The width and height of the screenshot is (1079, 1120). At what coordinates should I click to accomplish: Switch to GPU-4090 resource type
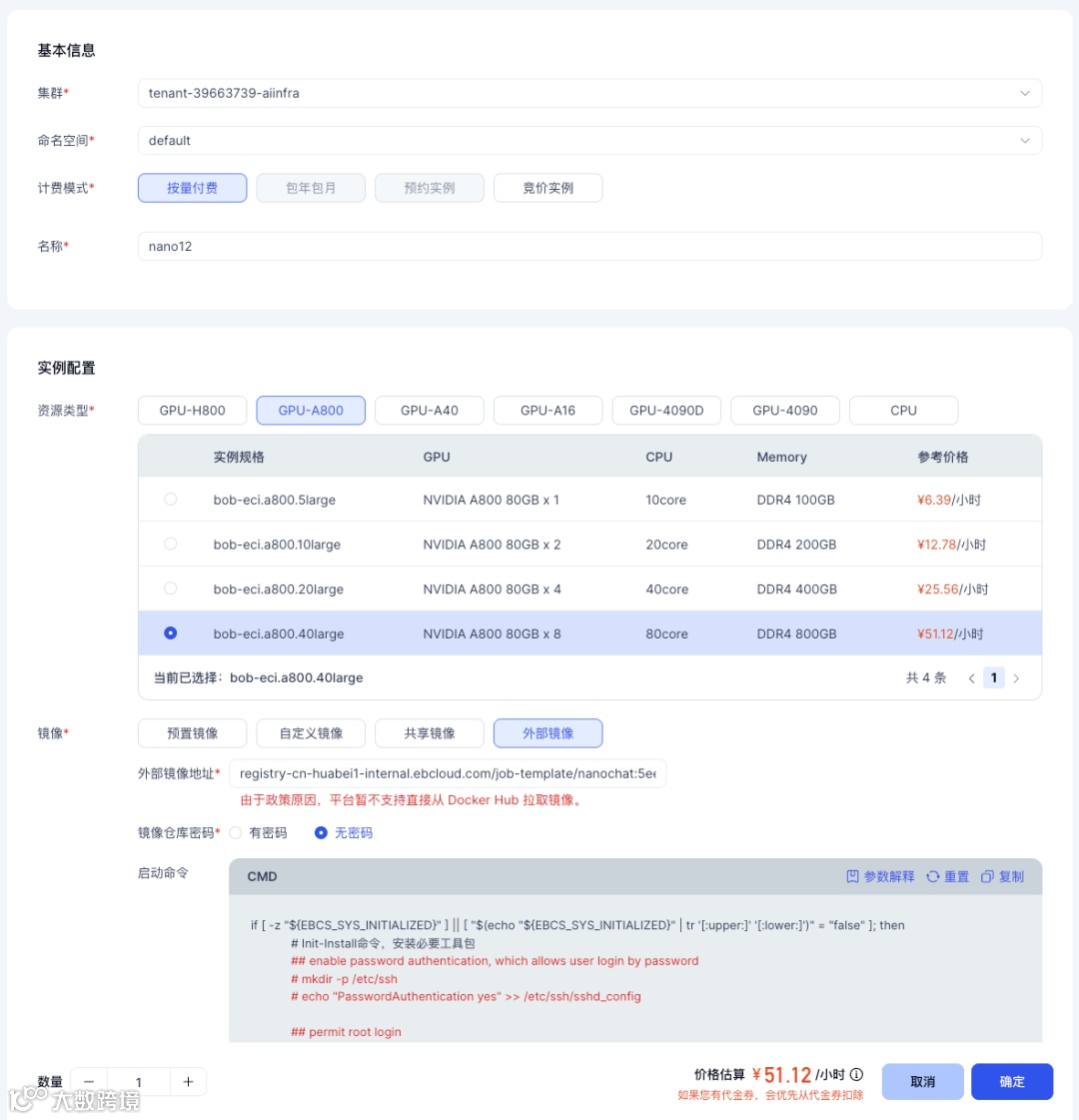(x=785, y=410)
